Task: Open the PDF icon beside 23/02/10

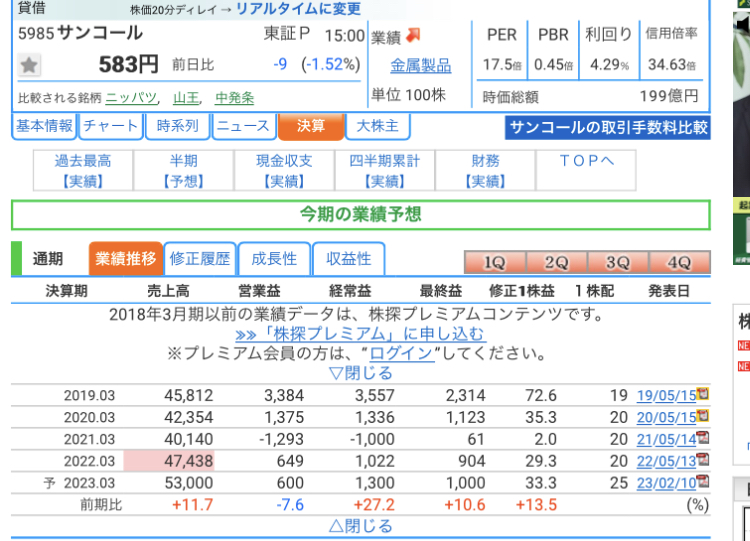Action: click(703, 481)
